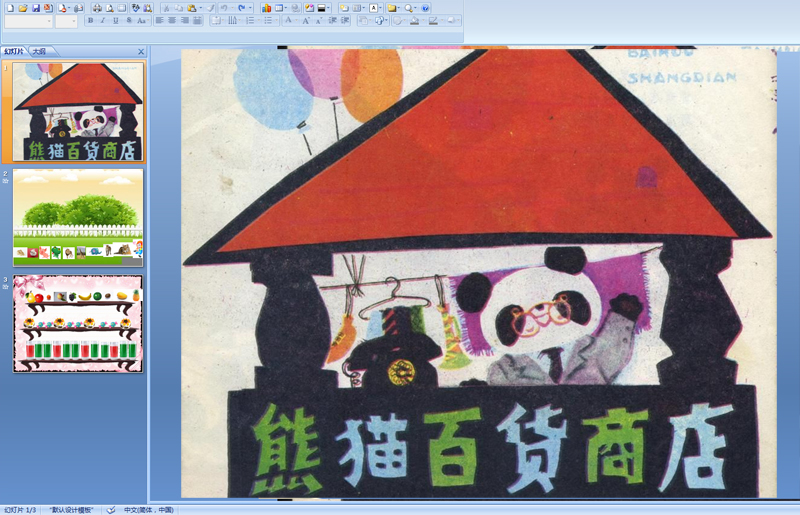Image resolution: width=800 pixels, height=515 pixels.
Task: Apply distributed text alignment
Action: (x=197, y=20)
